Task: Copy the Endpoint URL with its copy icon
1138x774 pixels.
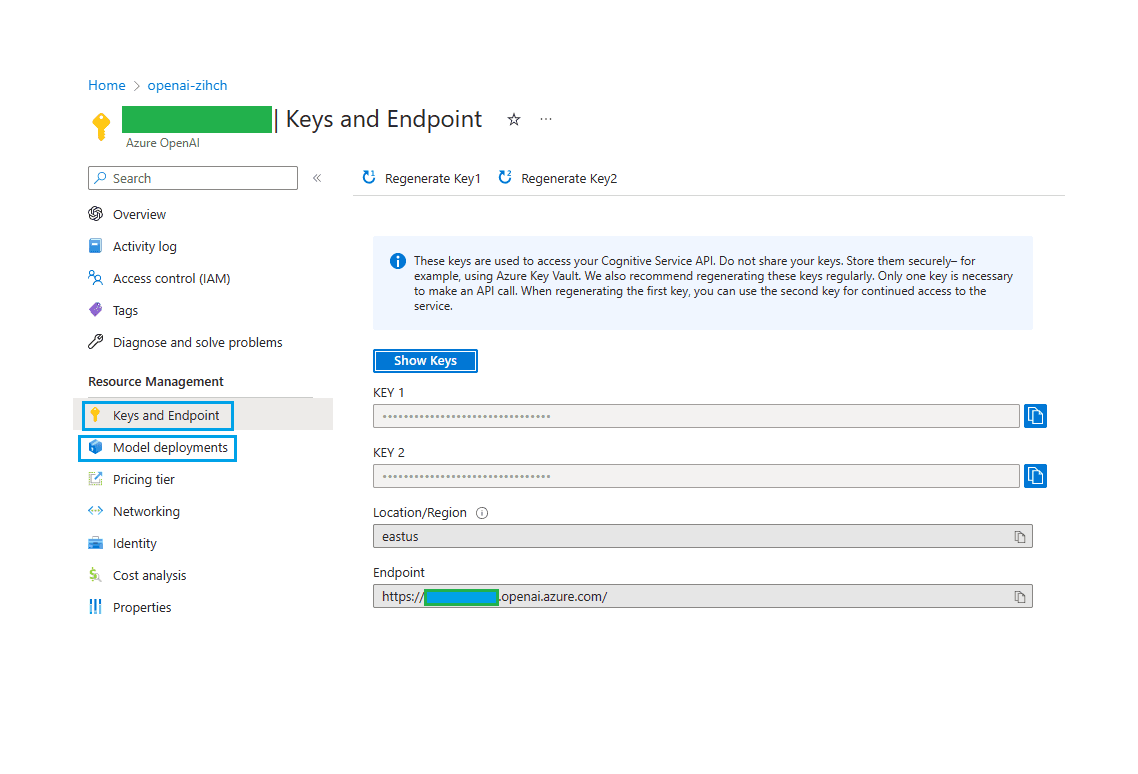Action: tap(1020, 595)
